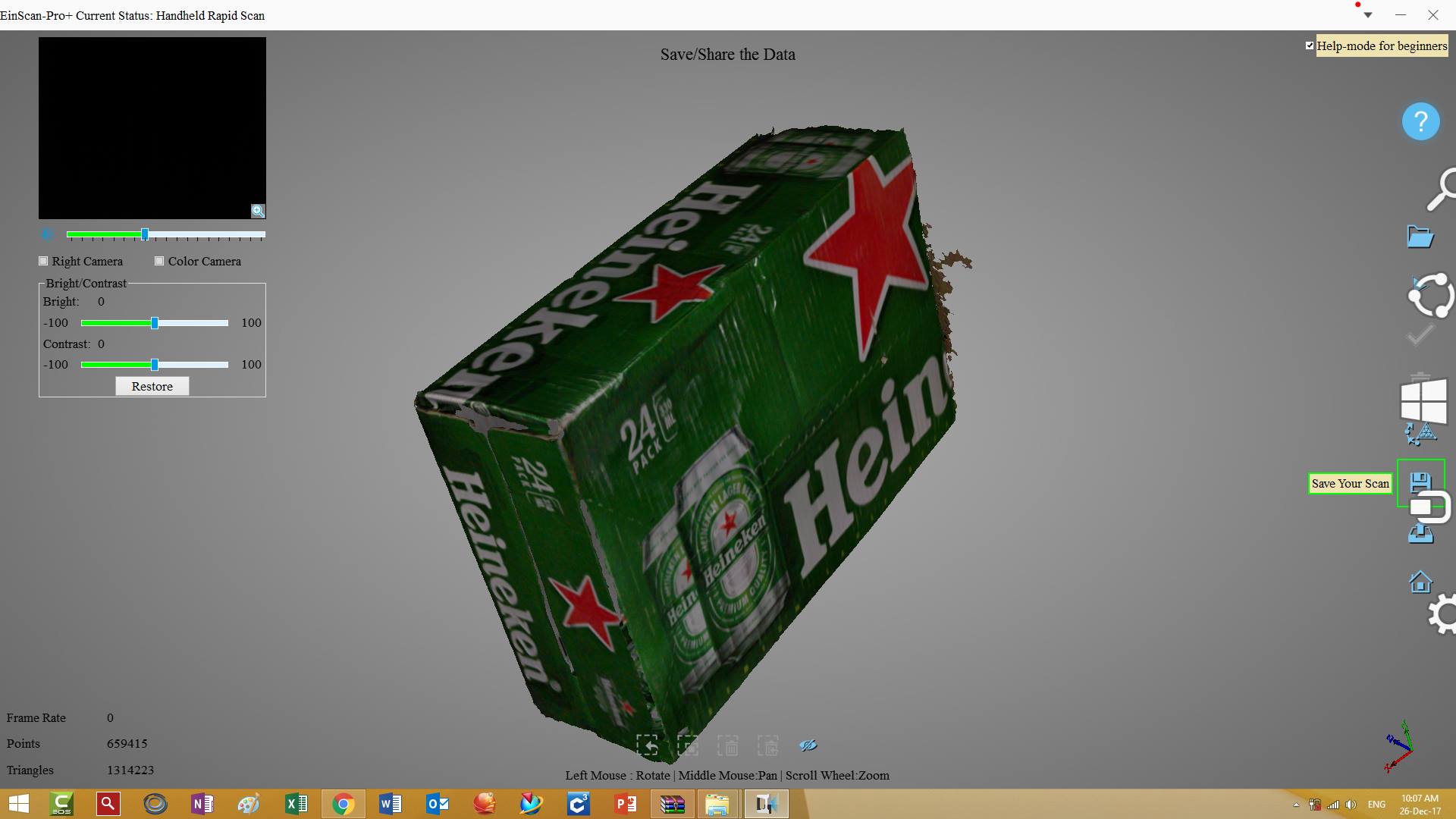Click the black camera preview window
Viewport: 1456px width, 819px height.
click(152, 128)
